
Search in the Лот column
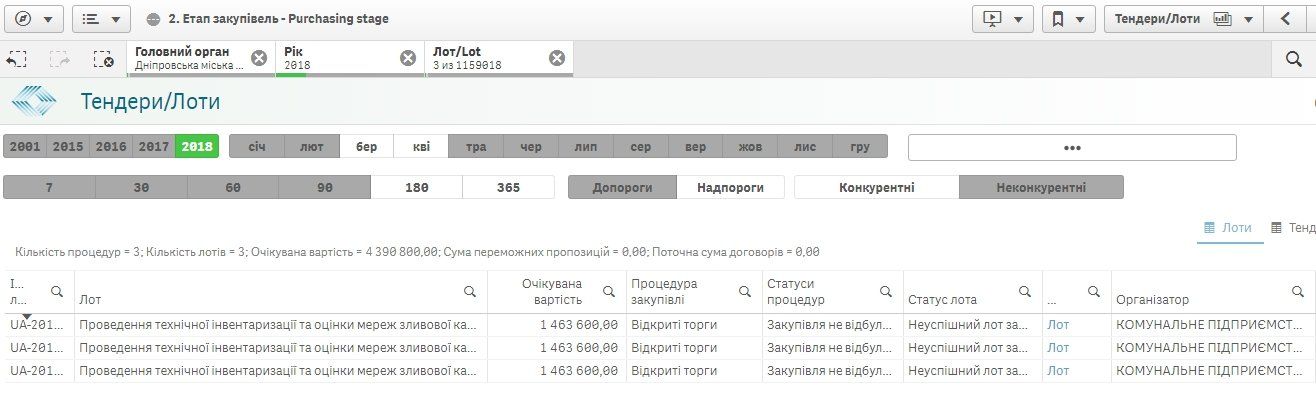470,291
